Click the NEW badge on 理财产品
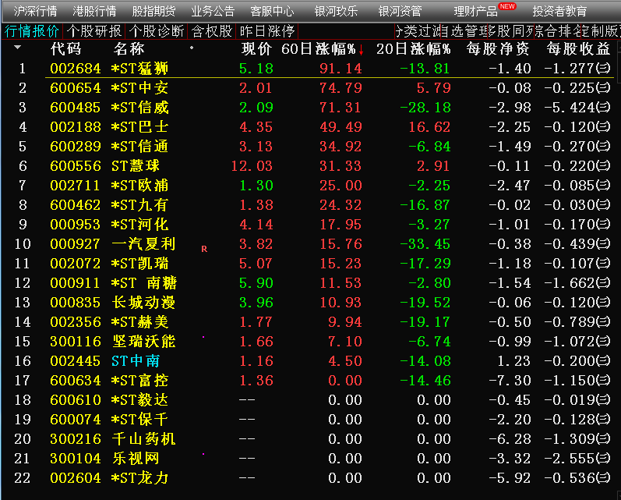 click(520, 5)
